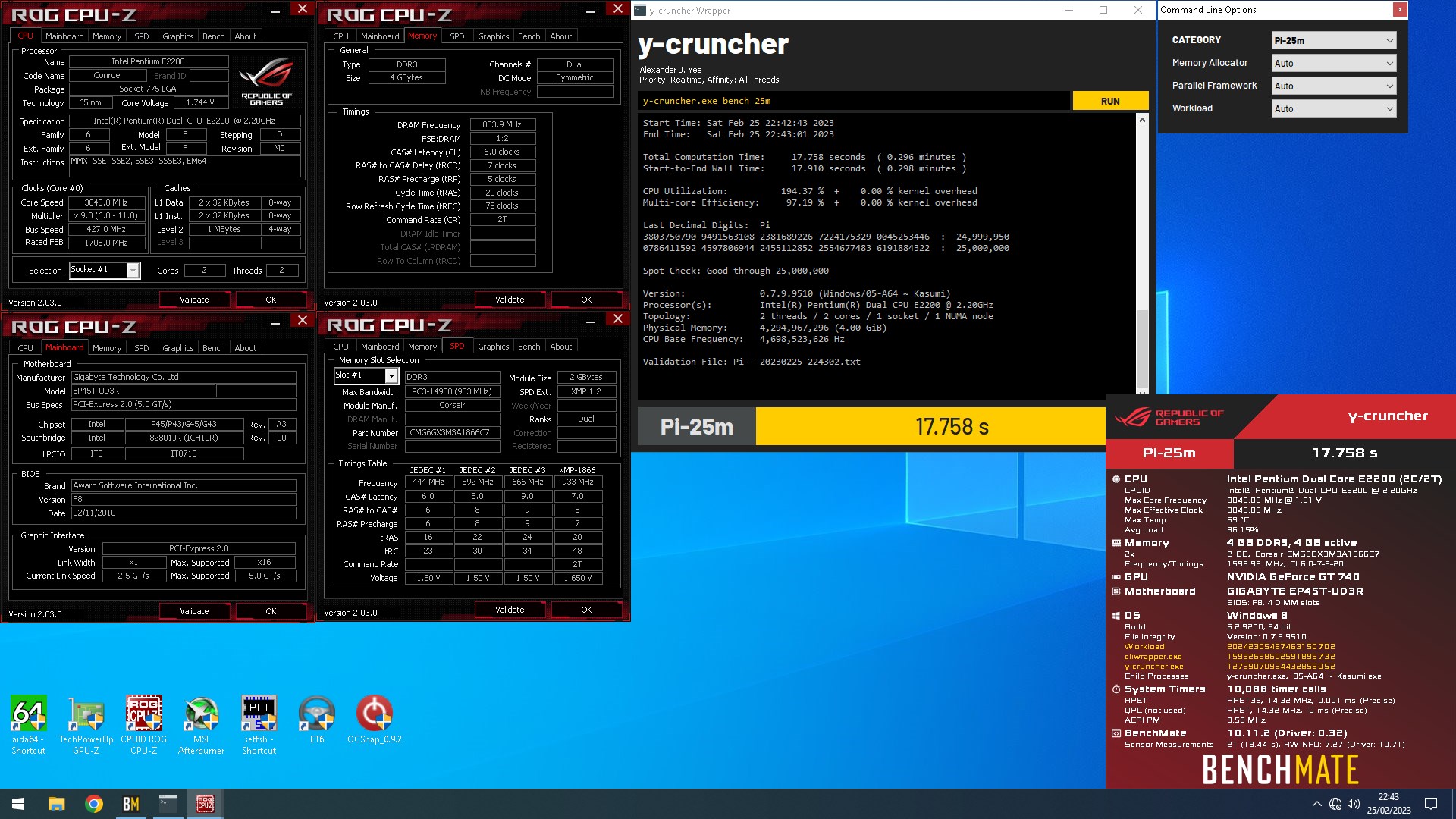Launch ET6 desktop icon

317,720
